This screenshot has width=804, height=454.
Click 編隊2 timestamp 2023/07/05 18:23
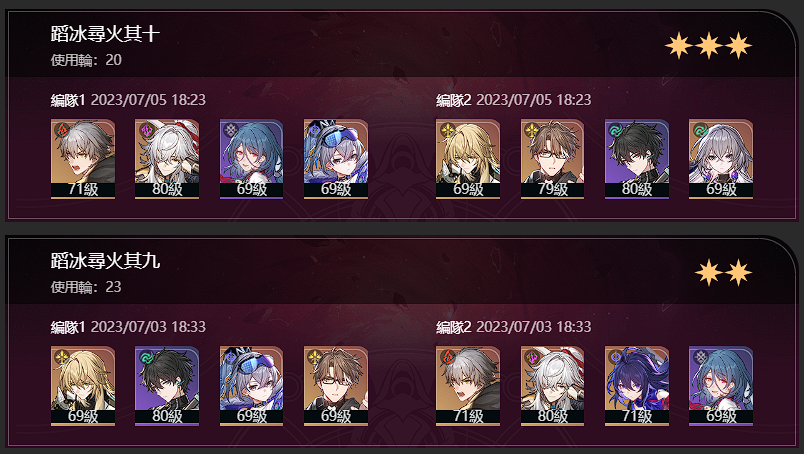click(x=533, y=100)
